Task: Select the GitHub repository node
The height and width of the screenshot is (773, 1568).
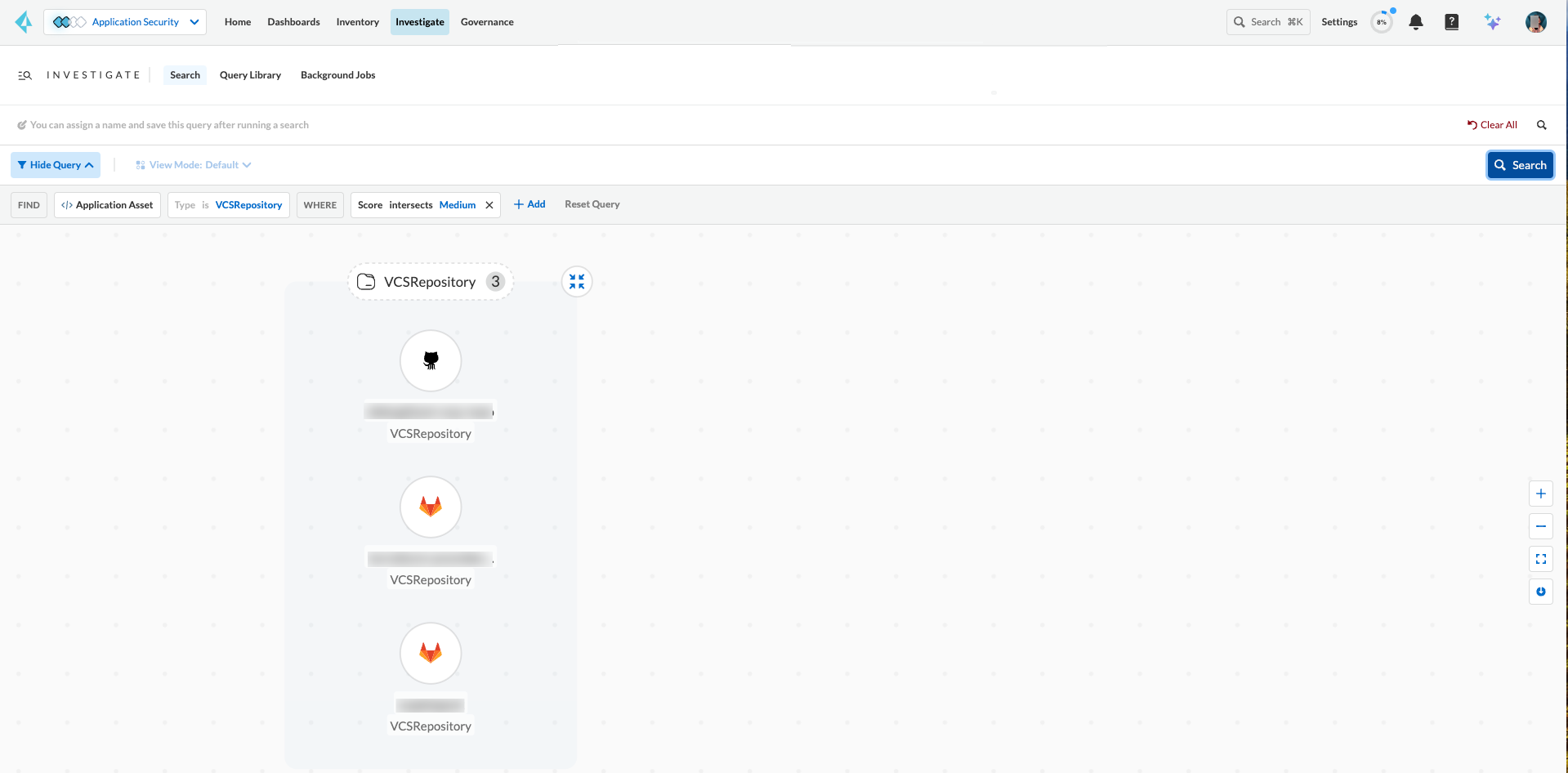Action: [x=431, y=360]
